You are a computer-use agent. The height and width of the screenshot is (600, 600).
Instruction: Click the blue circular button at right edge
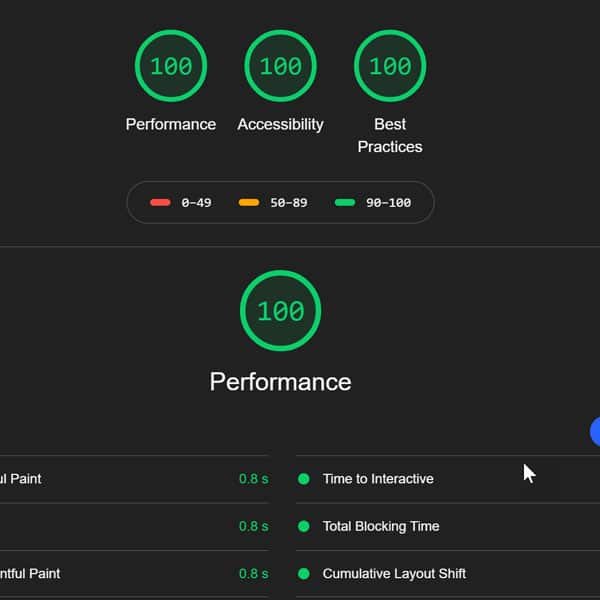click(x=596, y=432)
